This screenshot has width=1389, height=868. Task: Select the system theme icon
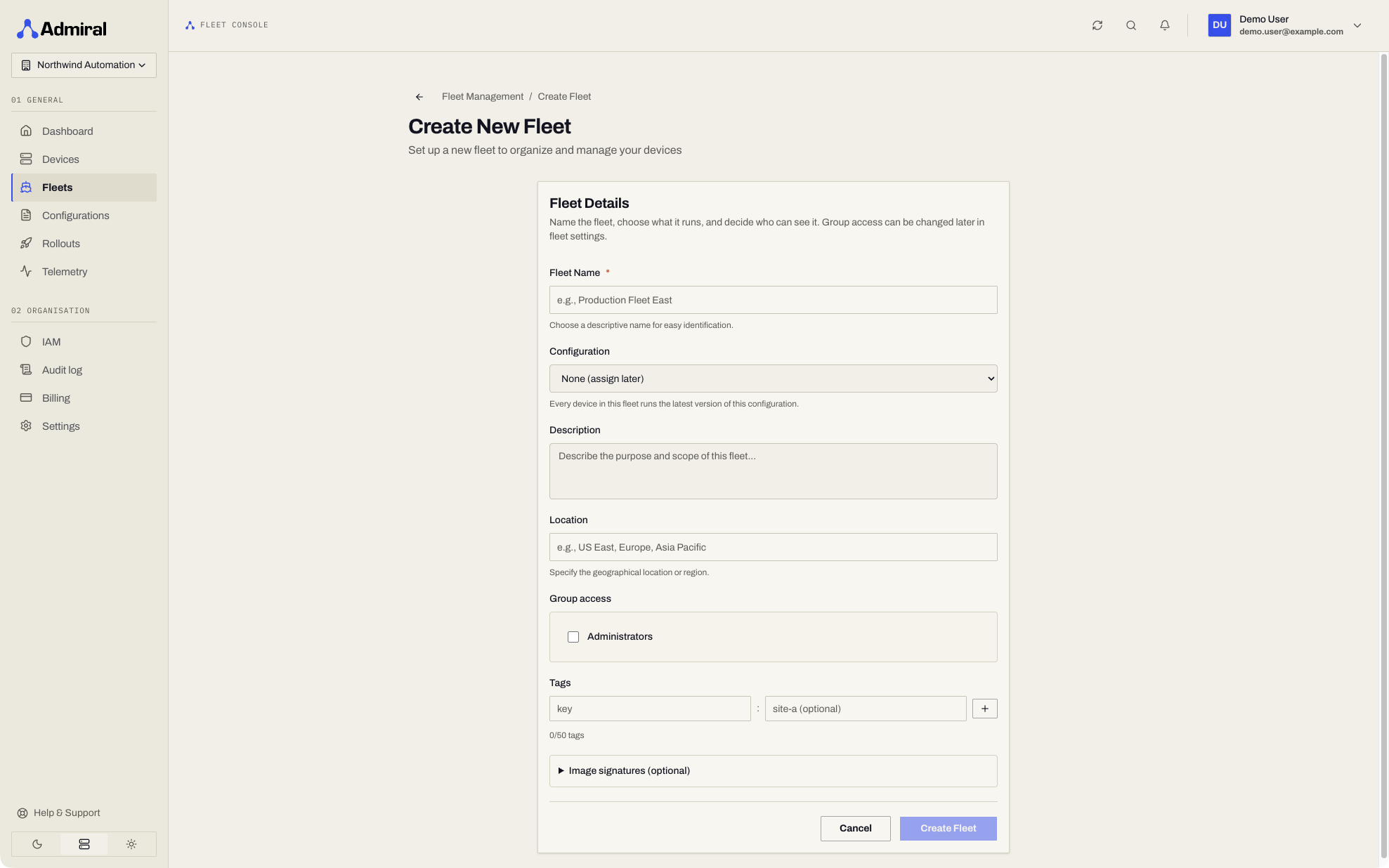pyautogui.click(x=84, y=844)
